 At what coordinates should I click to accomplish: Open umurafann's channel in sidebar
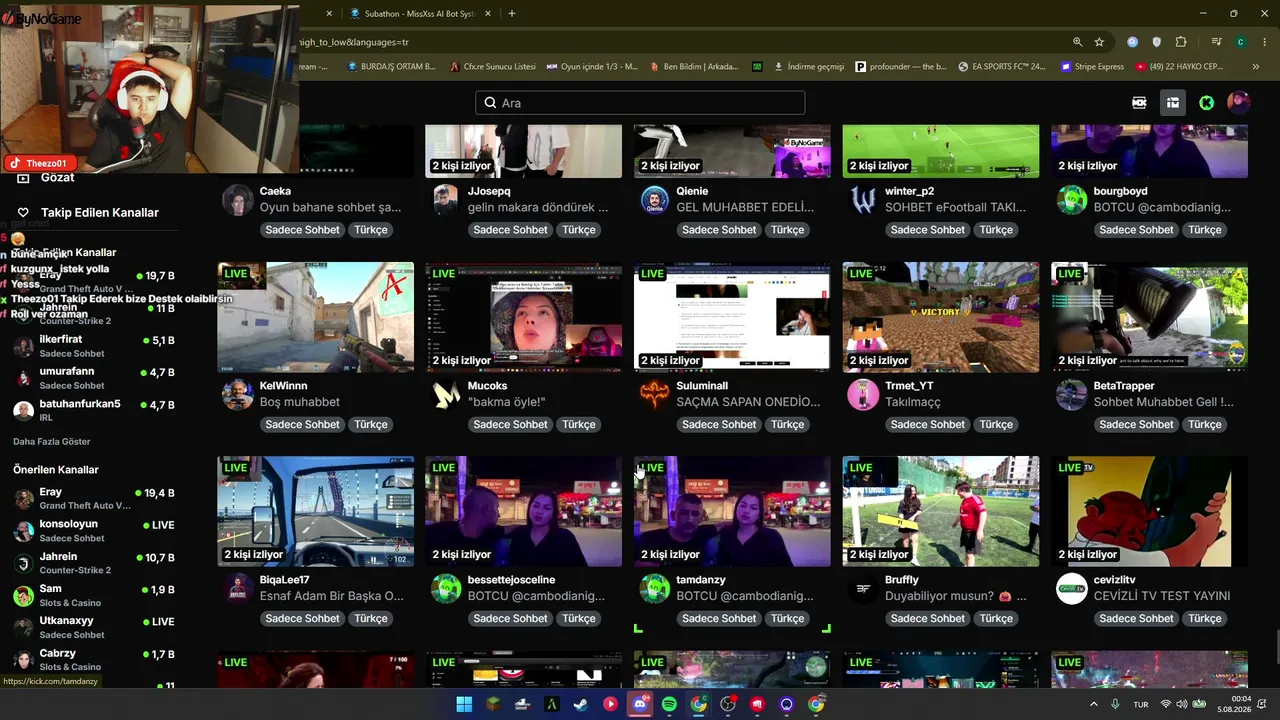click(x=93, y=378)
